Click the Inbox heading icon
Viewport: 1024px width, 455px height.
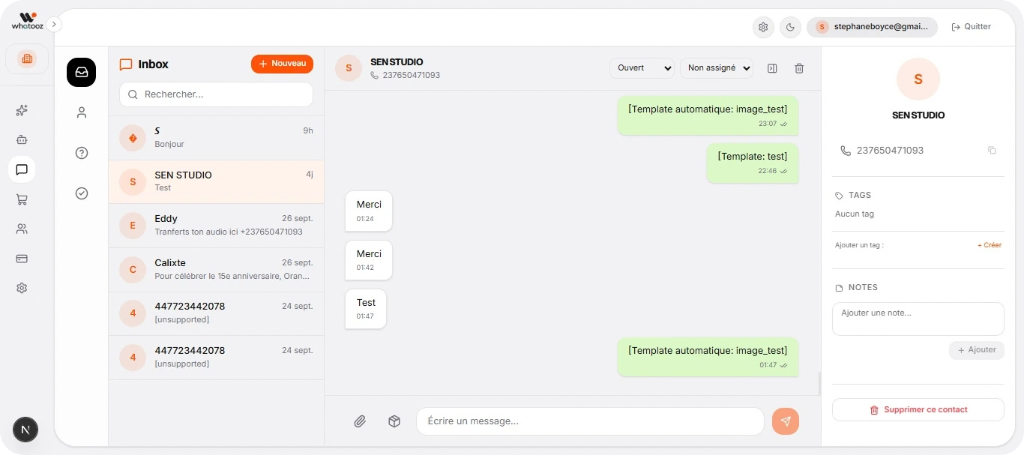pos(126,65)
